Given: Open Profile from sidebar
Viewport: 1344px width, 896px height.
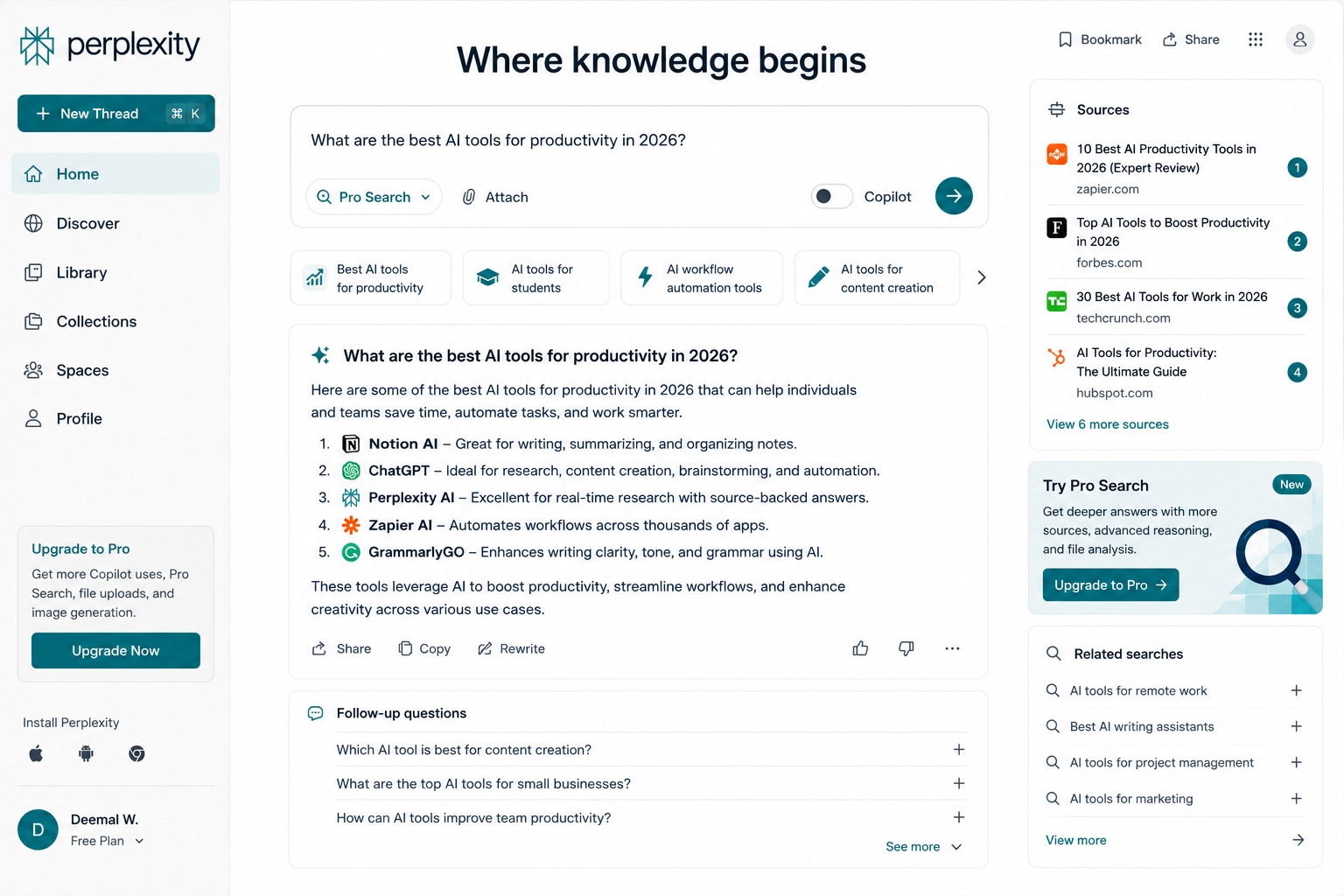Looking at the screenshot, I should pos(115,418).
